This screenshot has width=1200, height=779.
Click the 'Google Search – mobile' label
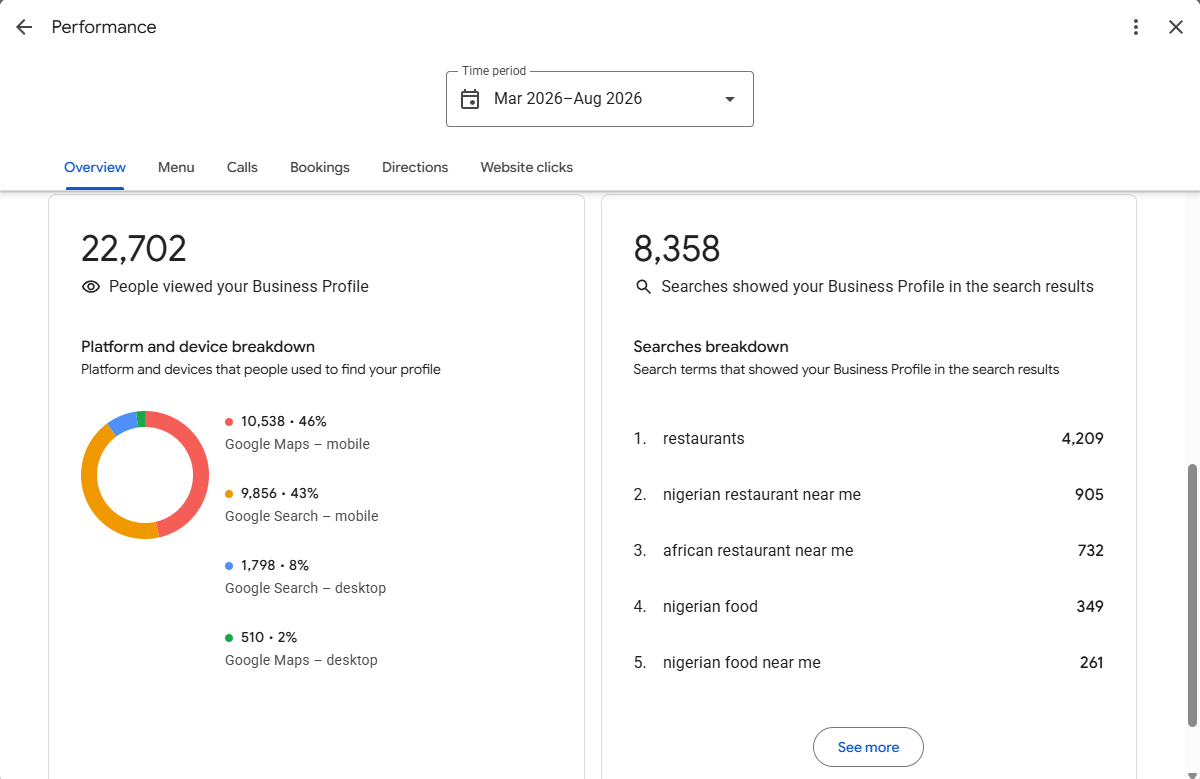pos(302,517)
